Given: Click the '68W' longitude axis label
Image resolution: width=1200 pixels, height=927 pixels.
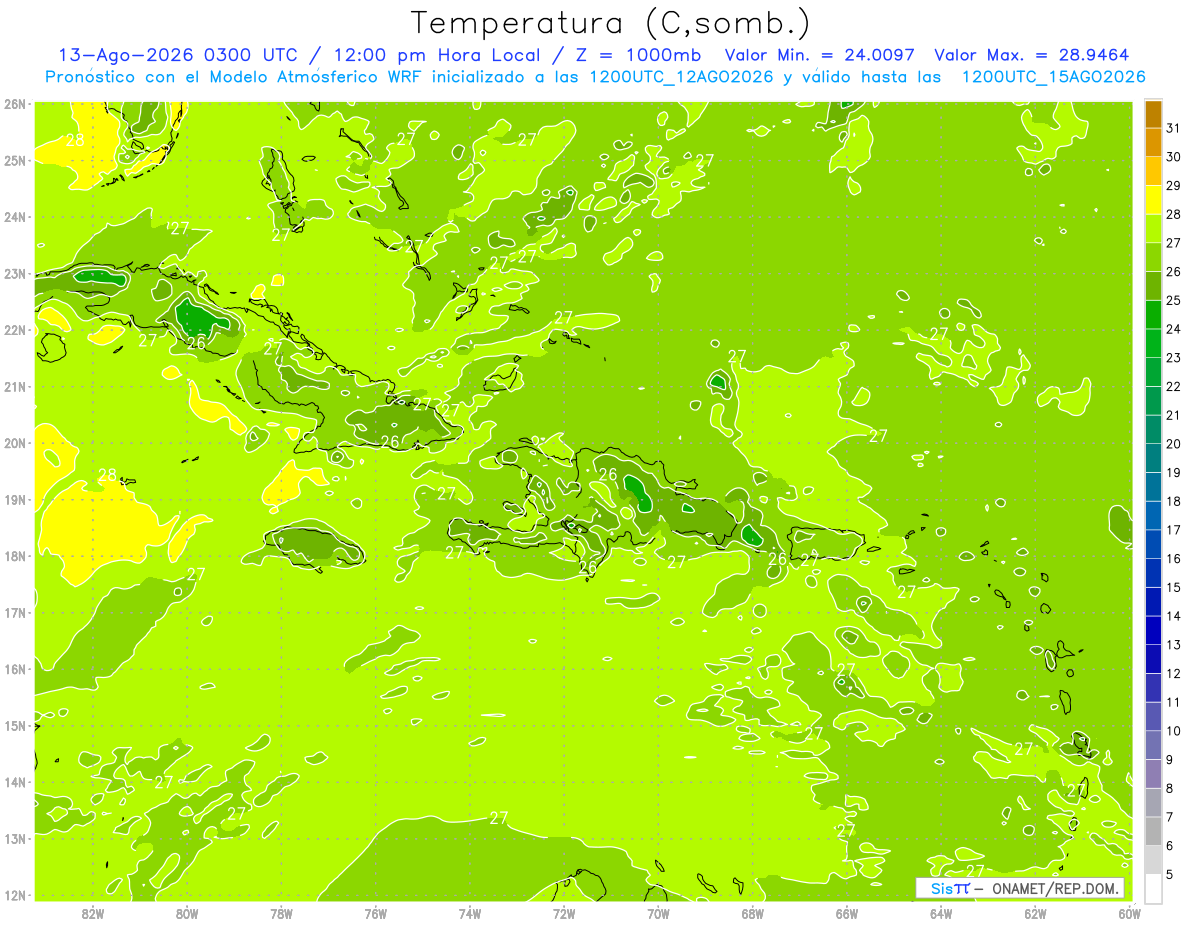Looking at the screenshot, I should [x=753, y=914].
